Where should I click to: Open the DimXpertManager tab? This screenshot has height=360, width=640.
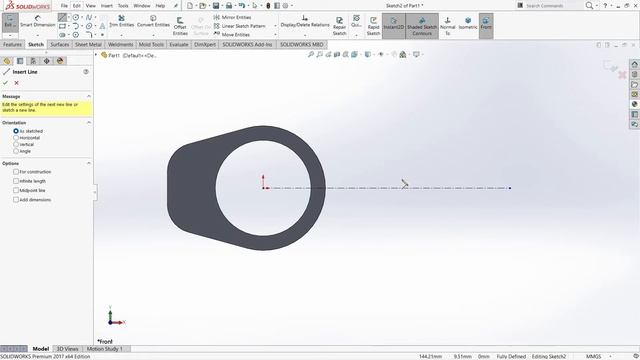[47, 61]
